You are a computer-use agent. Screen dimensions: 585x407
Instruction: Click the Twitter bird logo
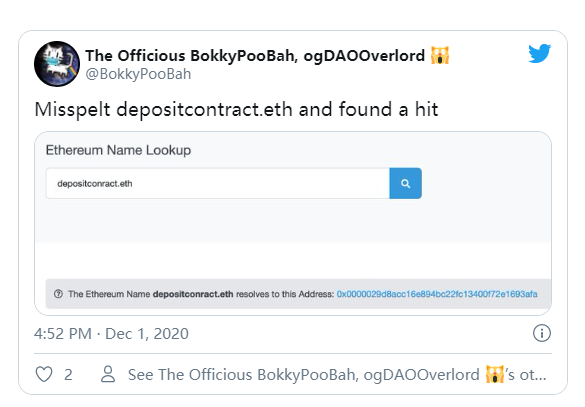[539, 53]
